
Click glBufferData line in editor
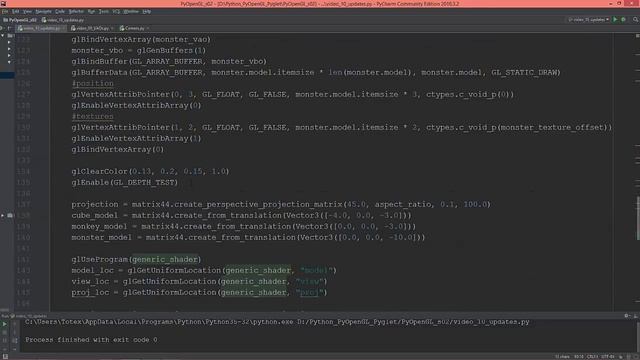click(x=316, y=72)
